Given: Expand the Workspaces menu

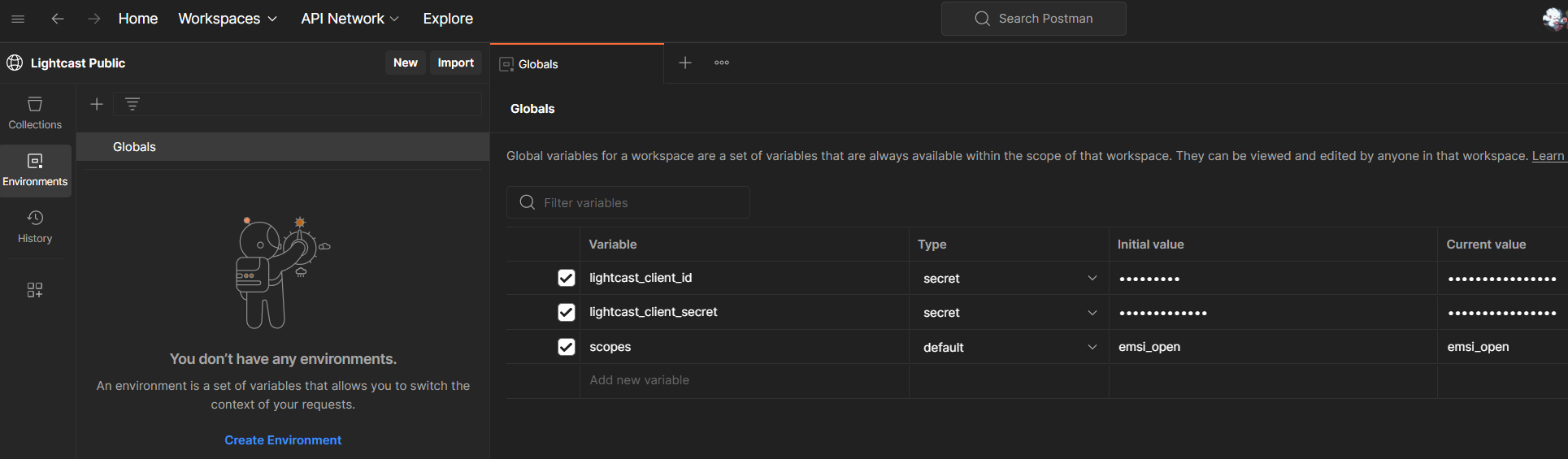Looking at the screenshot, I should pyautogui.click(x=228, y=19).
